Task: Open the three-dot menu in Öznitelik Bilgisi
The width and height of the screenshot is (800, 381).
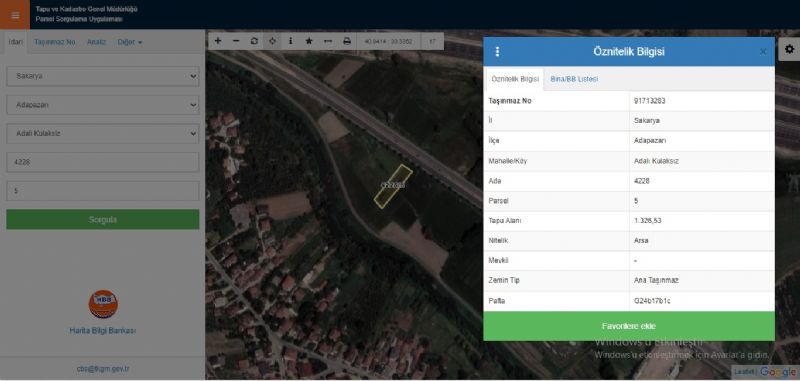Action: 497,52
